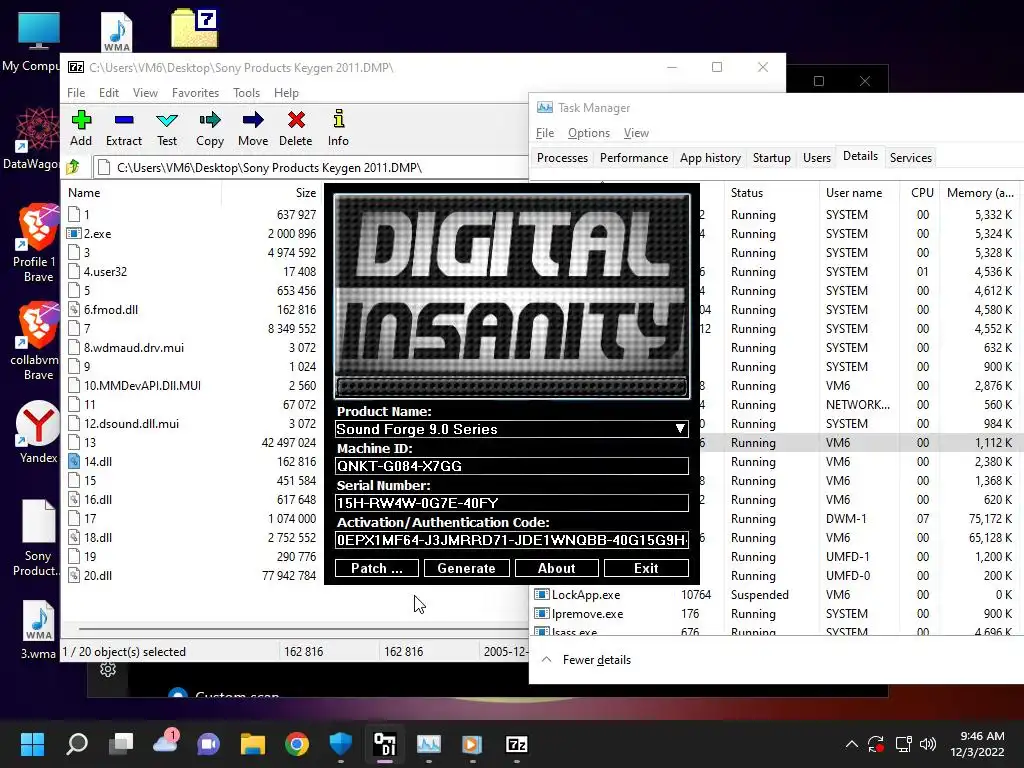
Task: Open File Explorer from the taskbar
Action: tap(253, 744)
